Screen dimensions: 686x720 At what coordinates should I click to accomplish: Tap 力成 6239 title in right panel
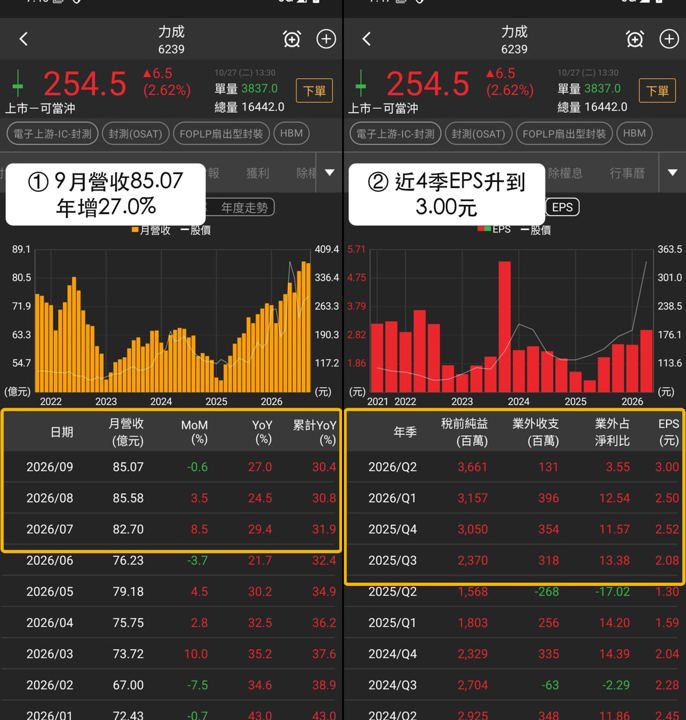[514, 39]
